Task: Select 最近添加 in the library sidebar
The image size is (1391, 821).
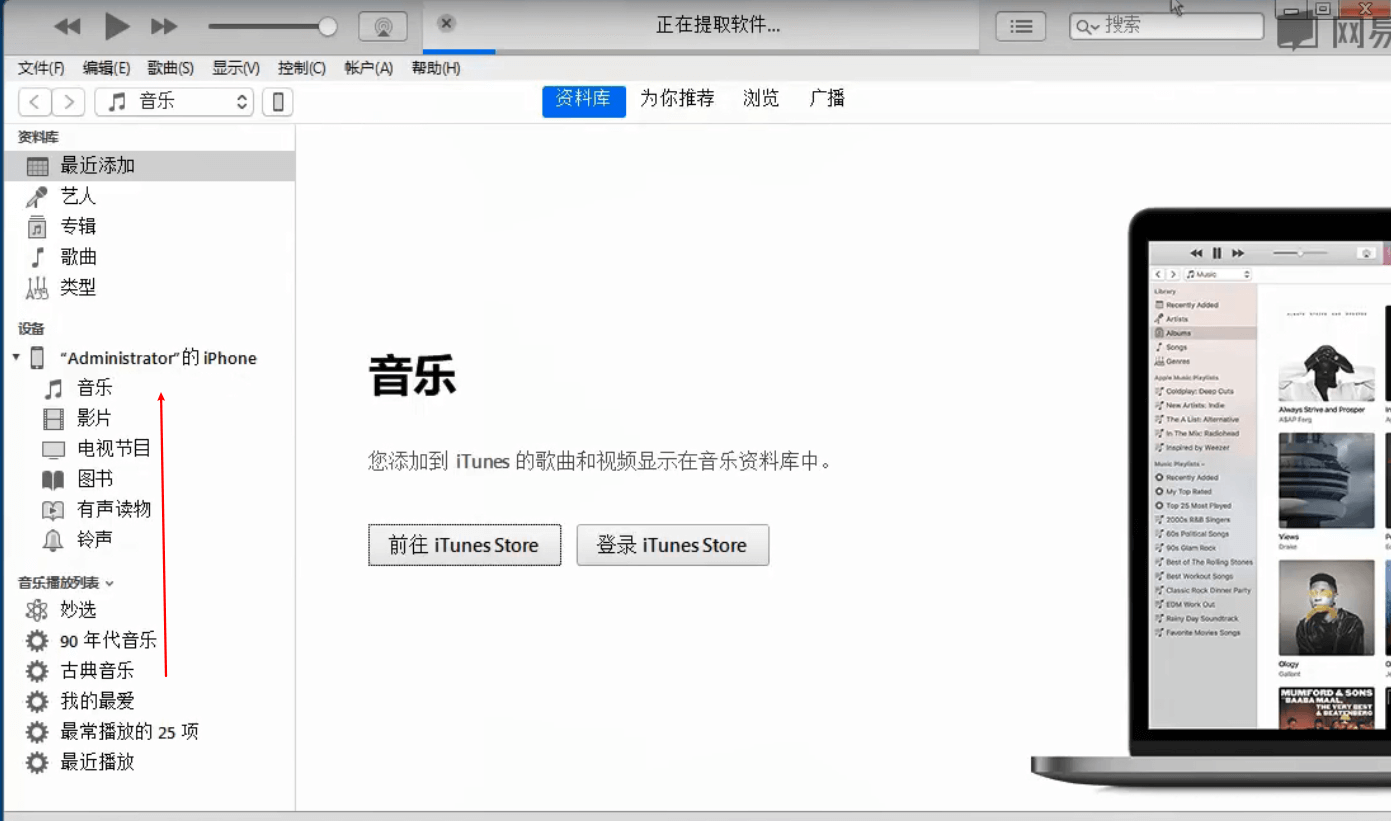Action: tap(150, 166)
